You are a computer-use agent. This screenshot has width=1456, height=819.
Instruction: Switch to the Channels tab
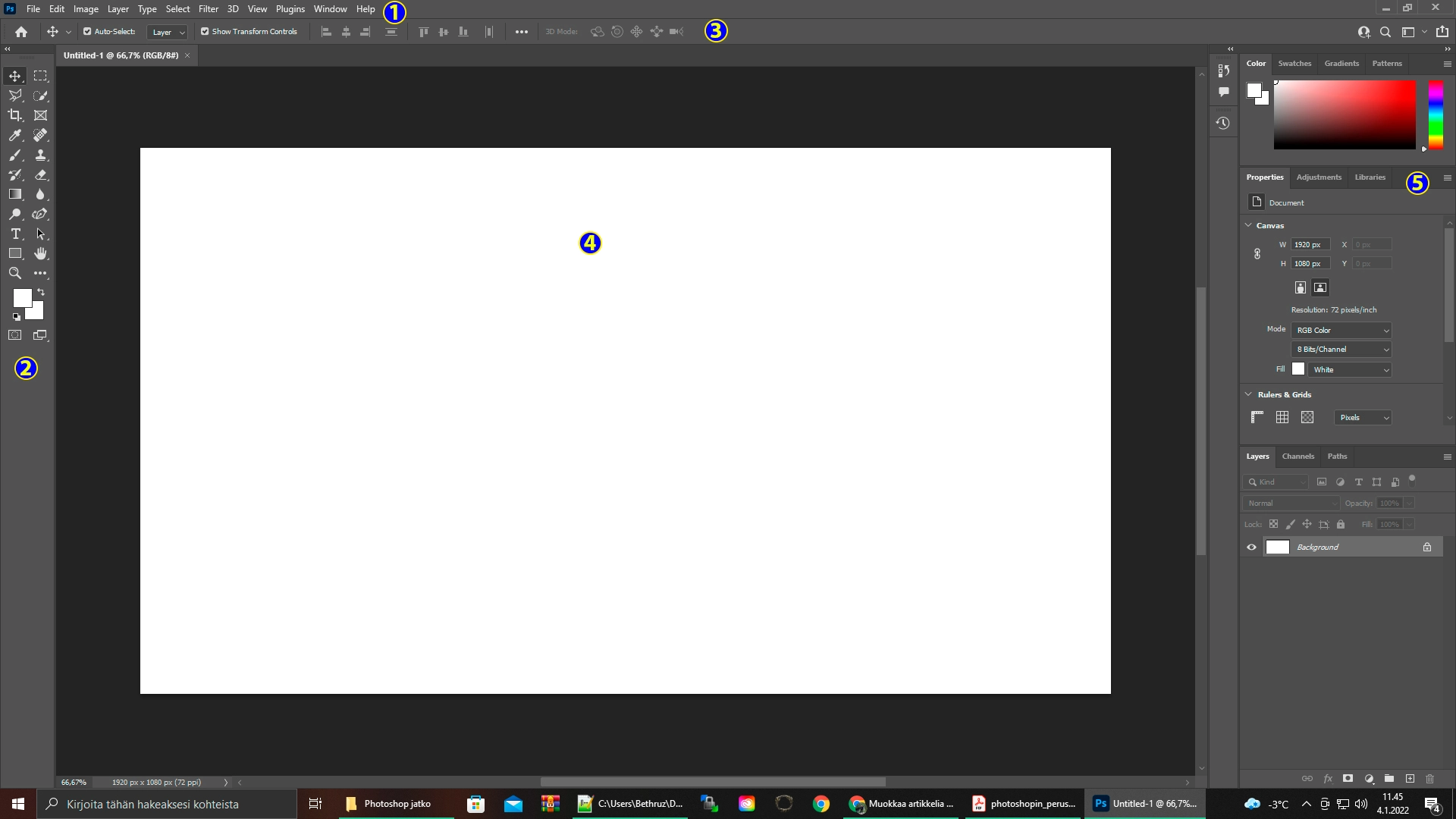pos(1298,456)
